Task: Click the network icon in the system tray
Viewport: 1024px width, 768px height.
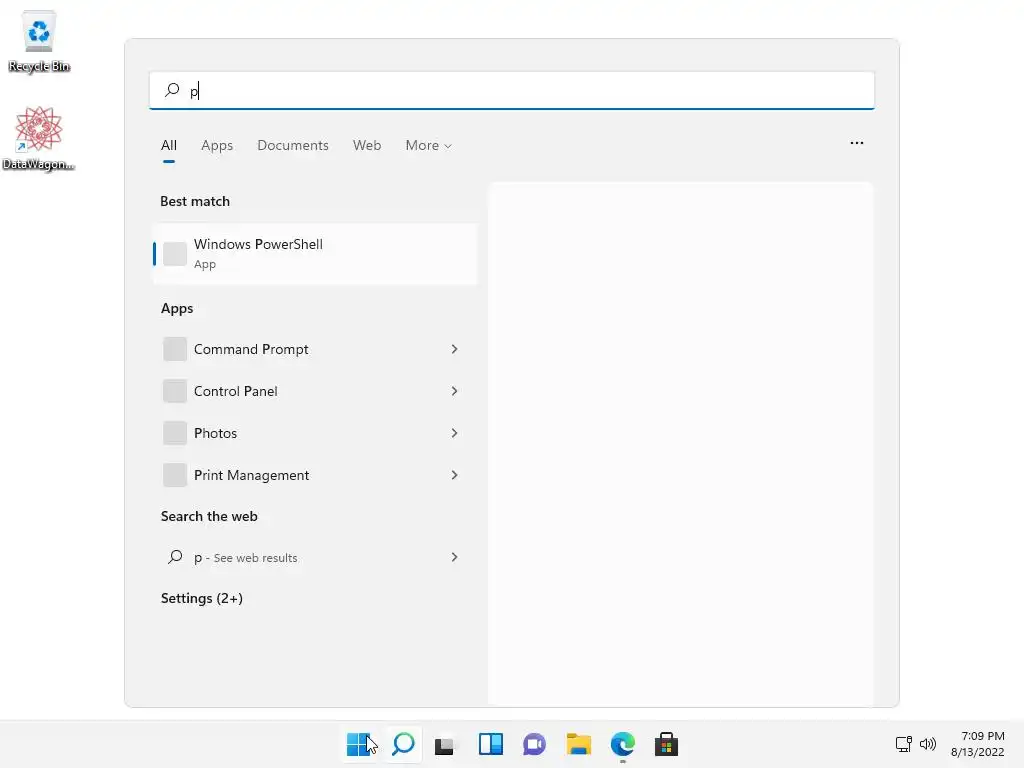Action: coord(904,744)
